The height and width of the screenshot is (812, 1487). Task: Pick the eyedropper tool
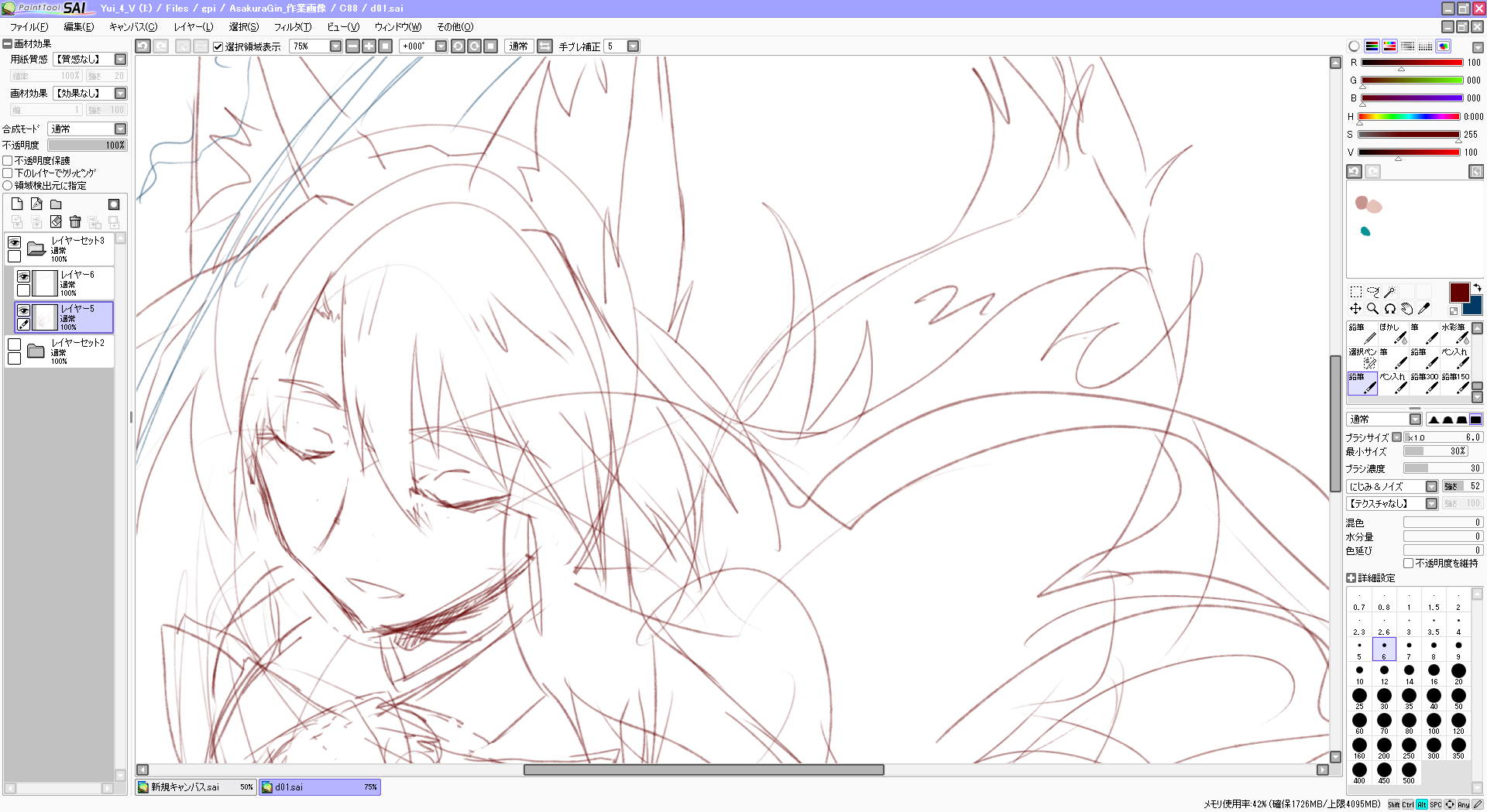coord(1423,309)
